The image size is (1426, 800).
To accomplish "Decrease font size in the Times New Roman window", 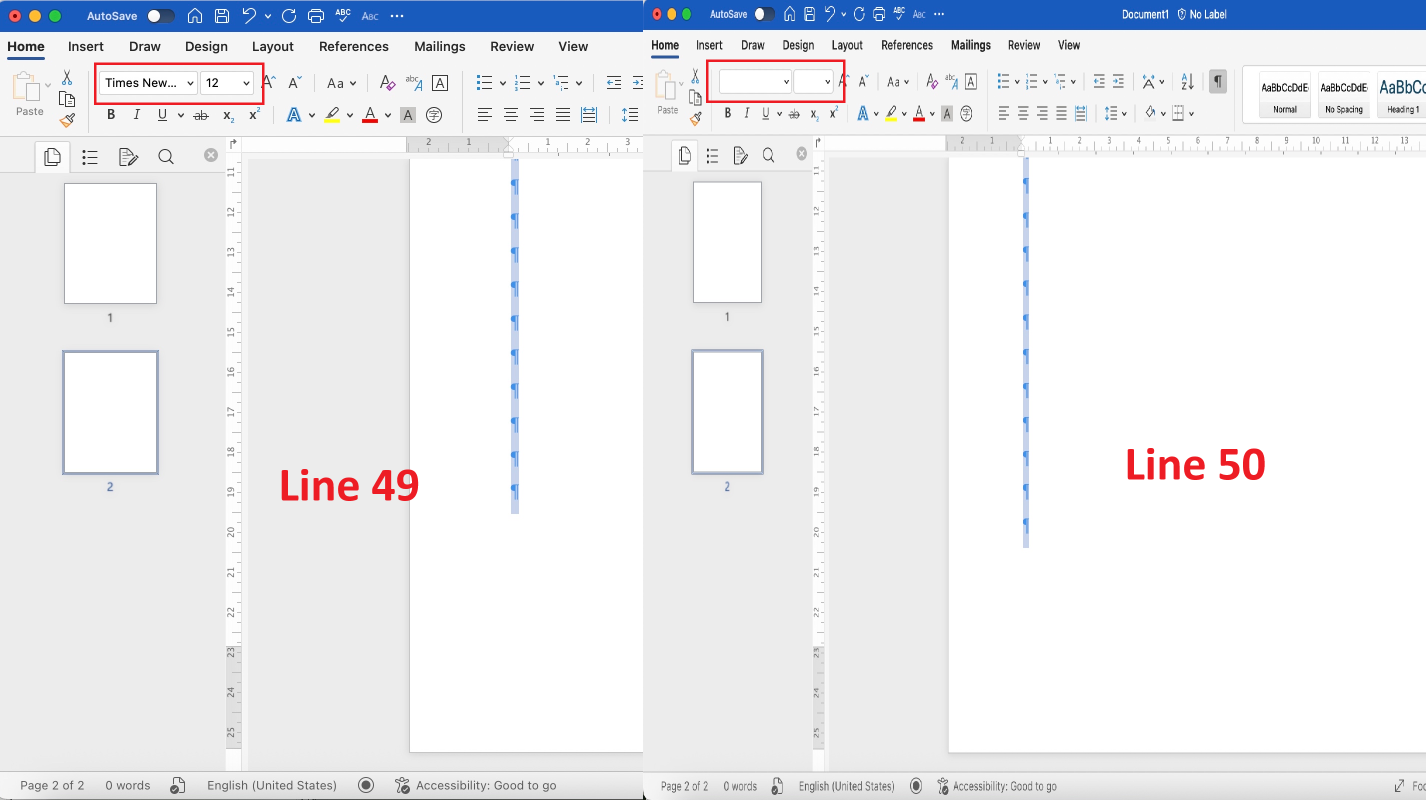I will pos(294,83).
